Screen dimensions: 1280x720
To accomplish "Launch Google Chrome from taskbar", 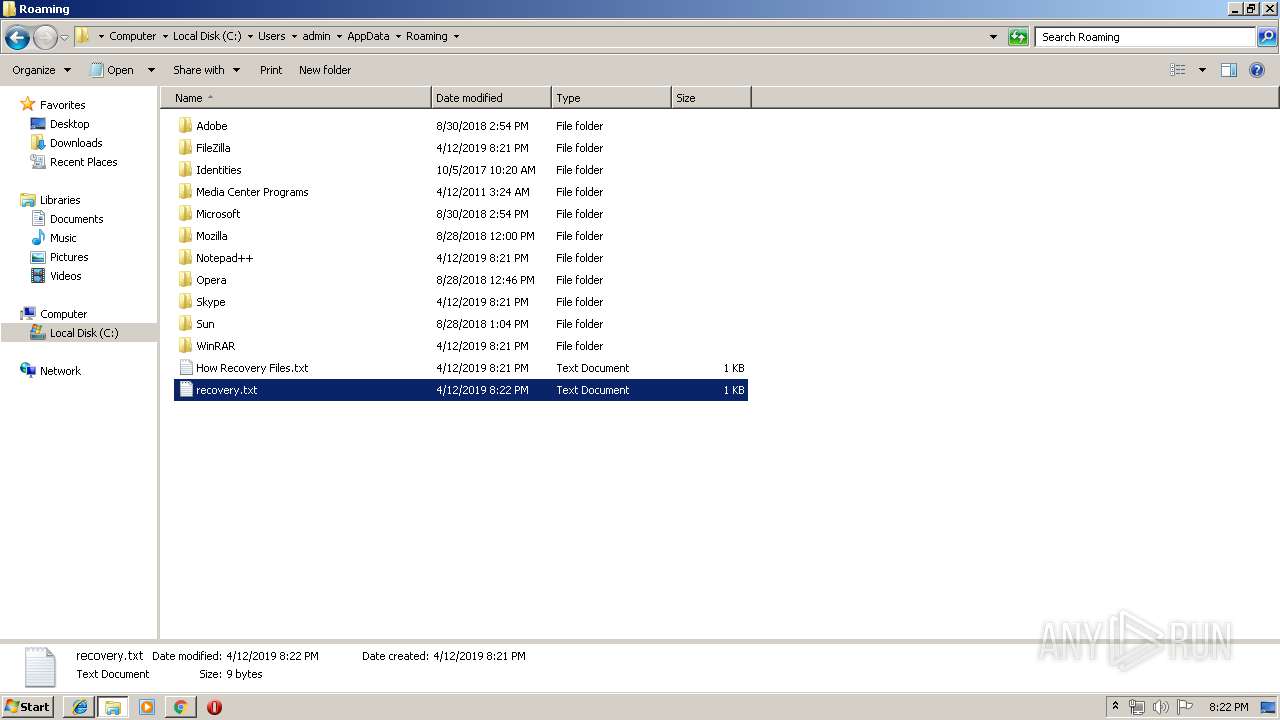I will tap(180, 707).
